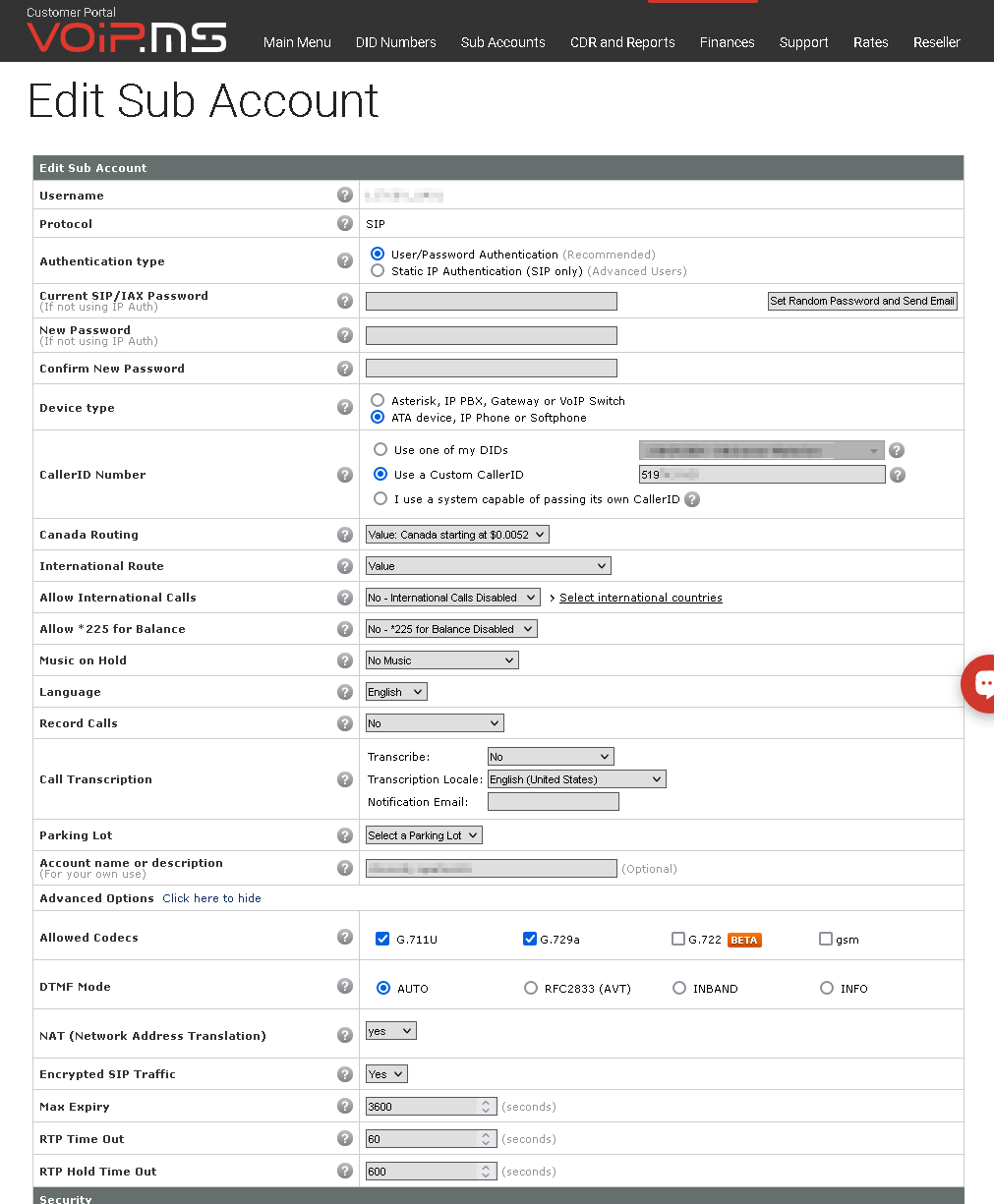
Task: Open help for Authentication type
Action: point(344,260)
